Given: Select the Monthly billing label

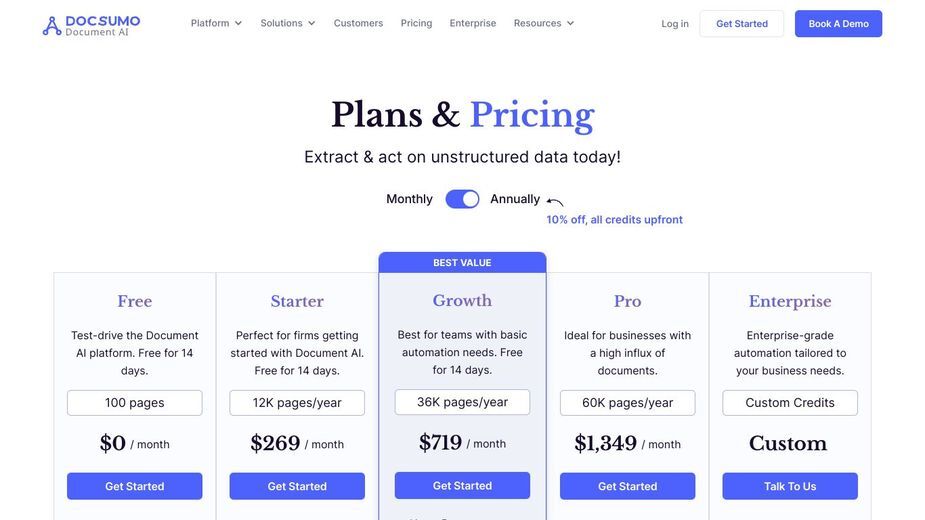Looking at the screenshot, I should click(409, 199).
